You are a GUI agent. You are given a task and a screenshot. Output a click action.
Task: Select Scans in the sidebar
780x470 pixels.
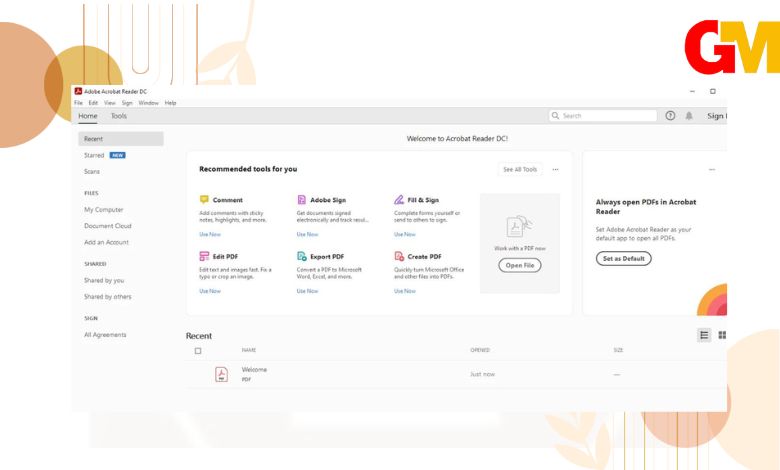pyautogui.click(x=92, y=172)
